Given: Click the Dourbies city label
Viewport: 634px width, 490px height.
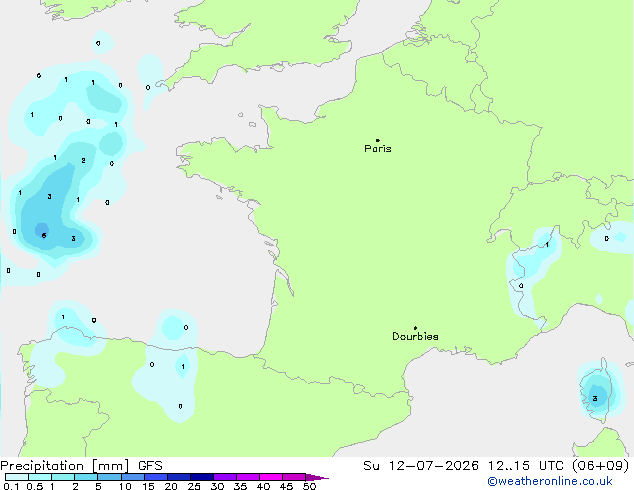Looking at the screenshot, I should tap(415, 336).
